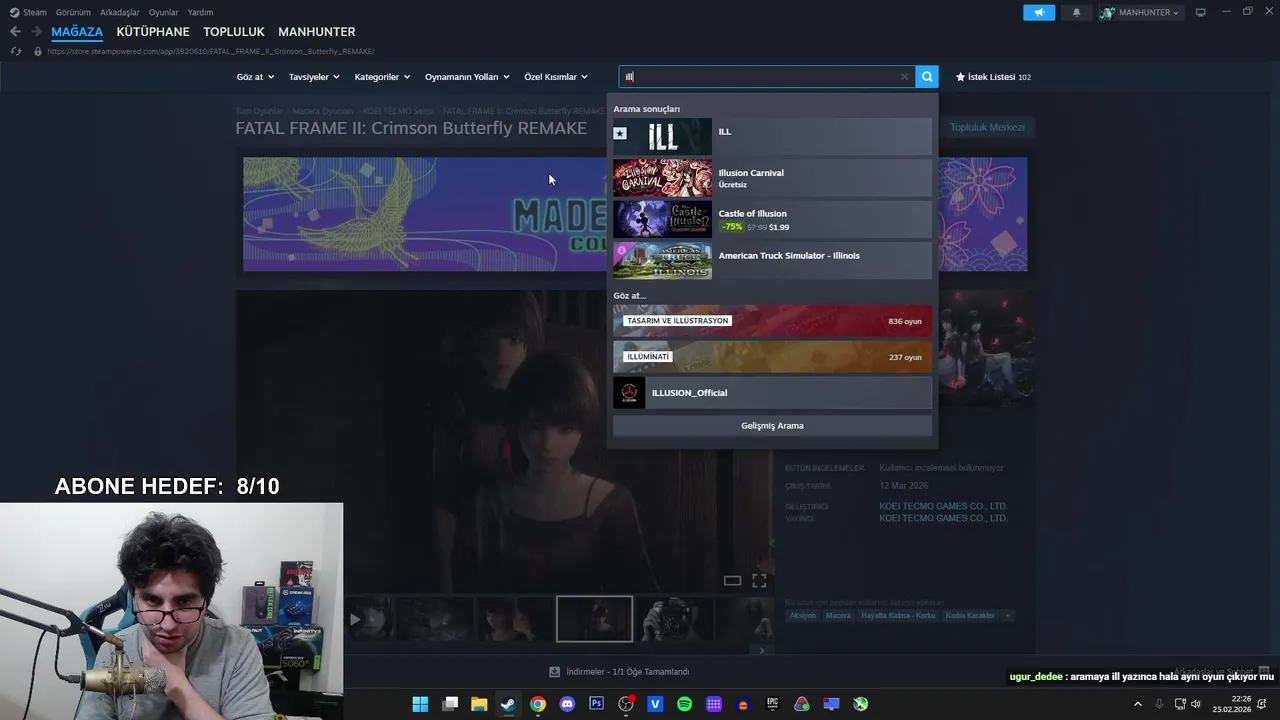Click the blue search magnifier button
The width and height of the screenshot is (1280, 720).
click(927, 77)
